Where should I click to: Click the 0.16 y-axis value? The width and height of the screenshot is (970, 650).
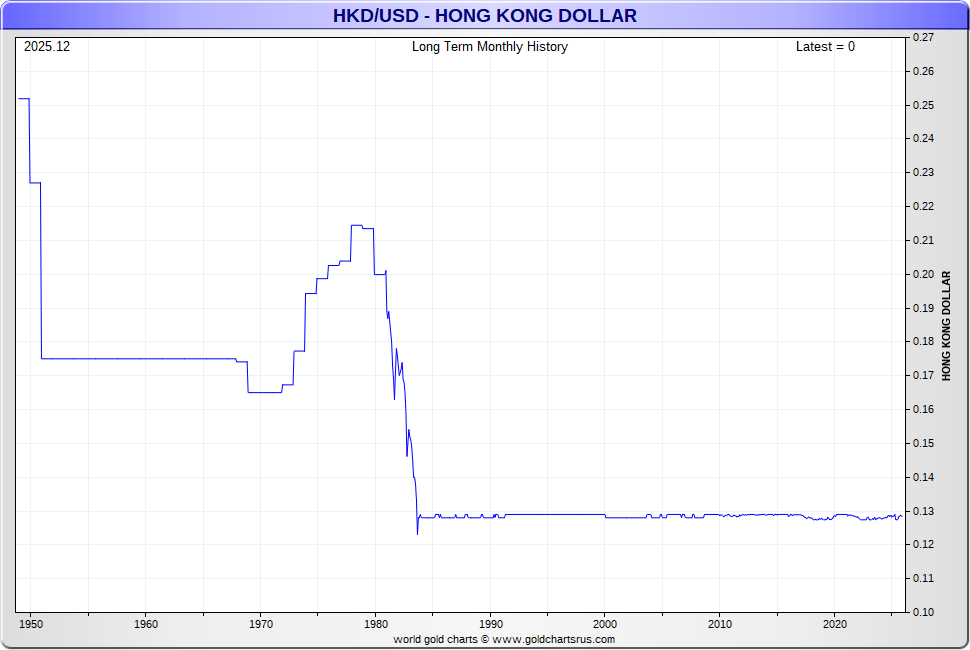click(x=924, y=409)
